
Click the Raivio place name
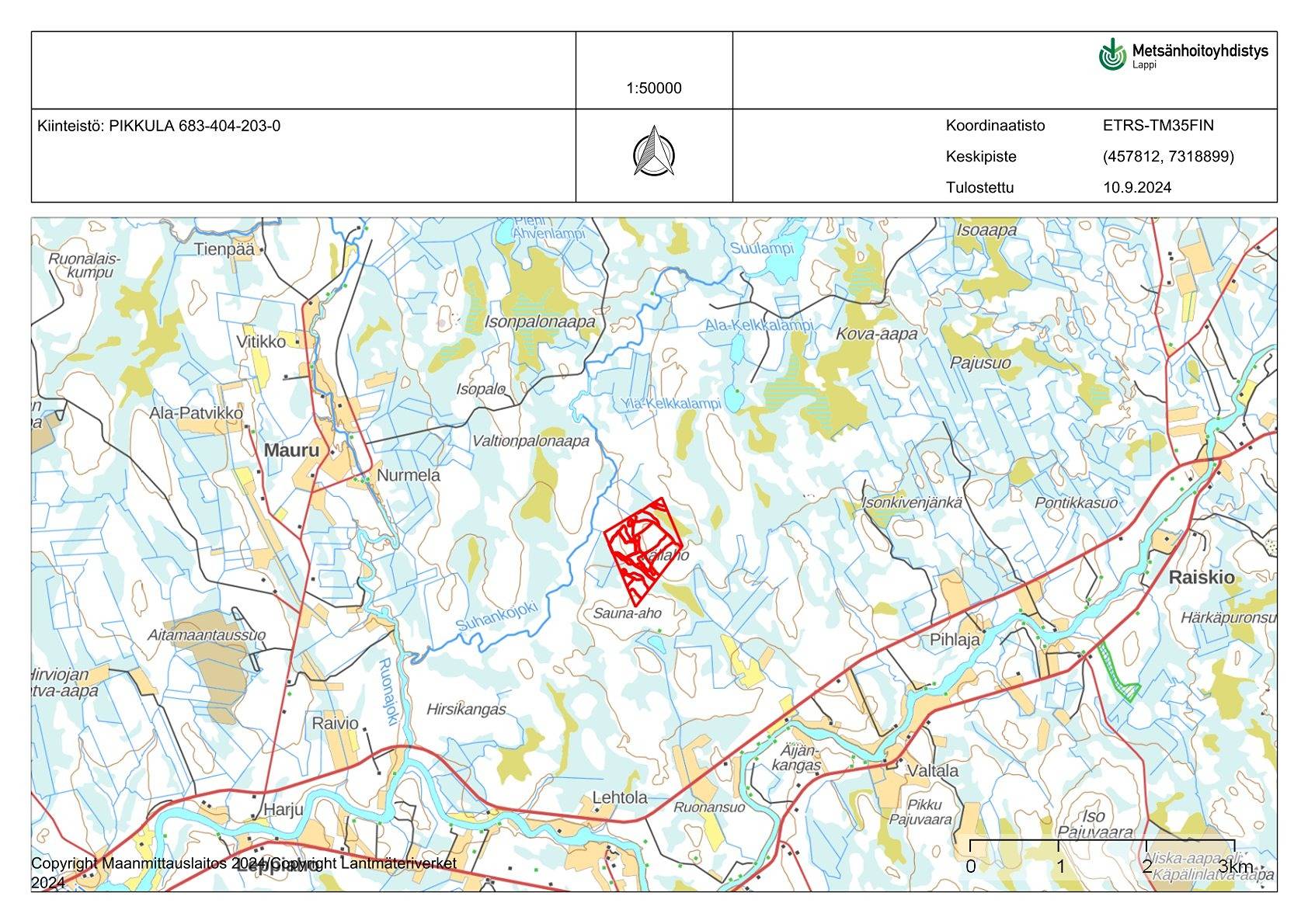tap(336, 724)
